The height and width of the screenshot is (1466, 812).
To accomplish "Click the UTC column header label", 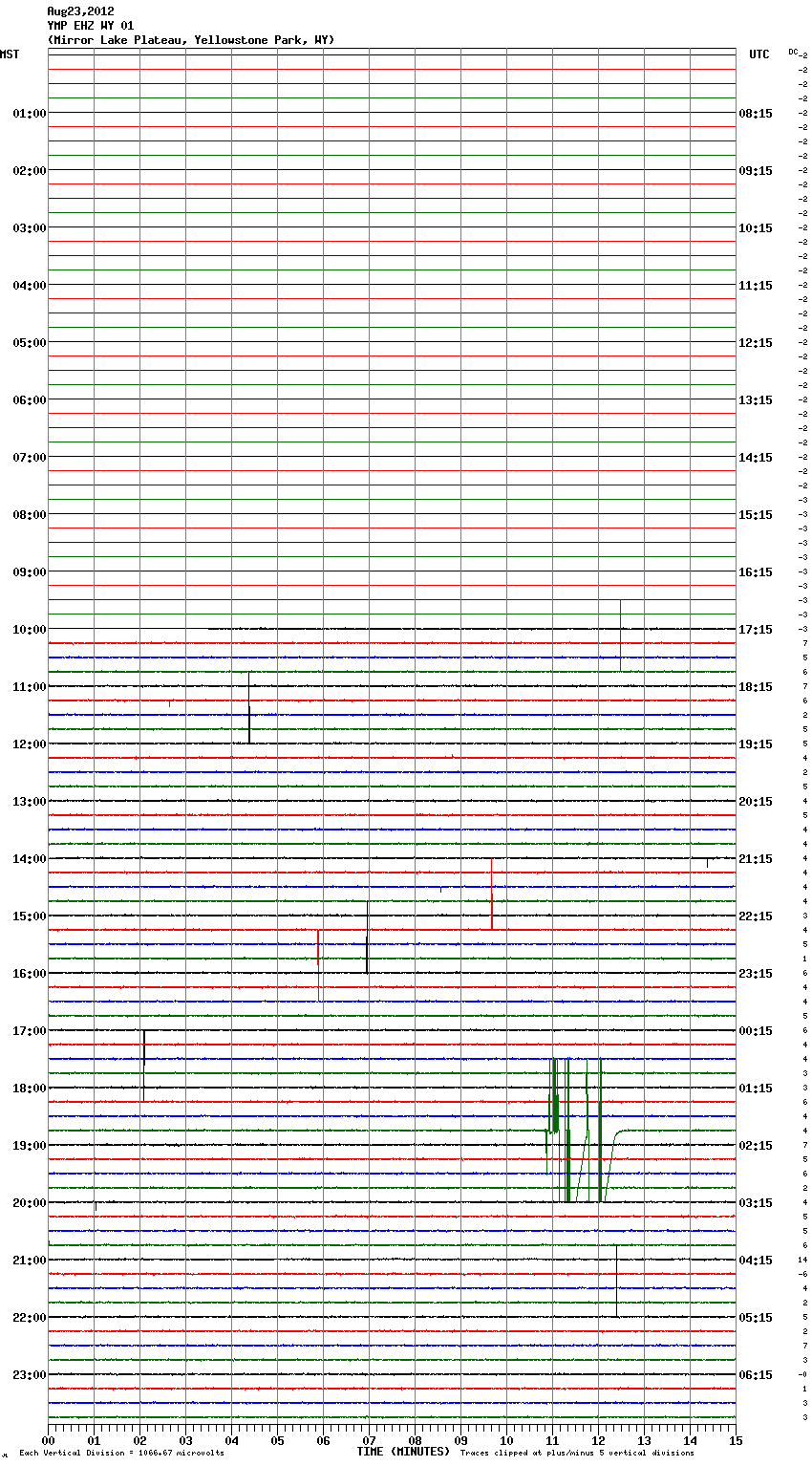I will point(759,54).
